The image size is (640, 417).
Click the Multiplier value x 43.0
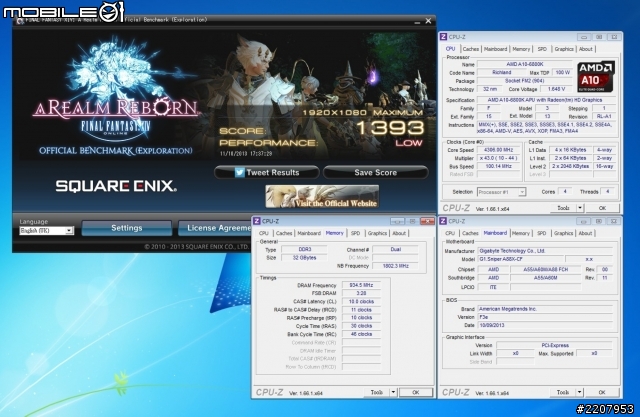(x=498, y=158)
